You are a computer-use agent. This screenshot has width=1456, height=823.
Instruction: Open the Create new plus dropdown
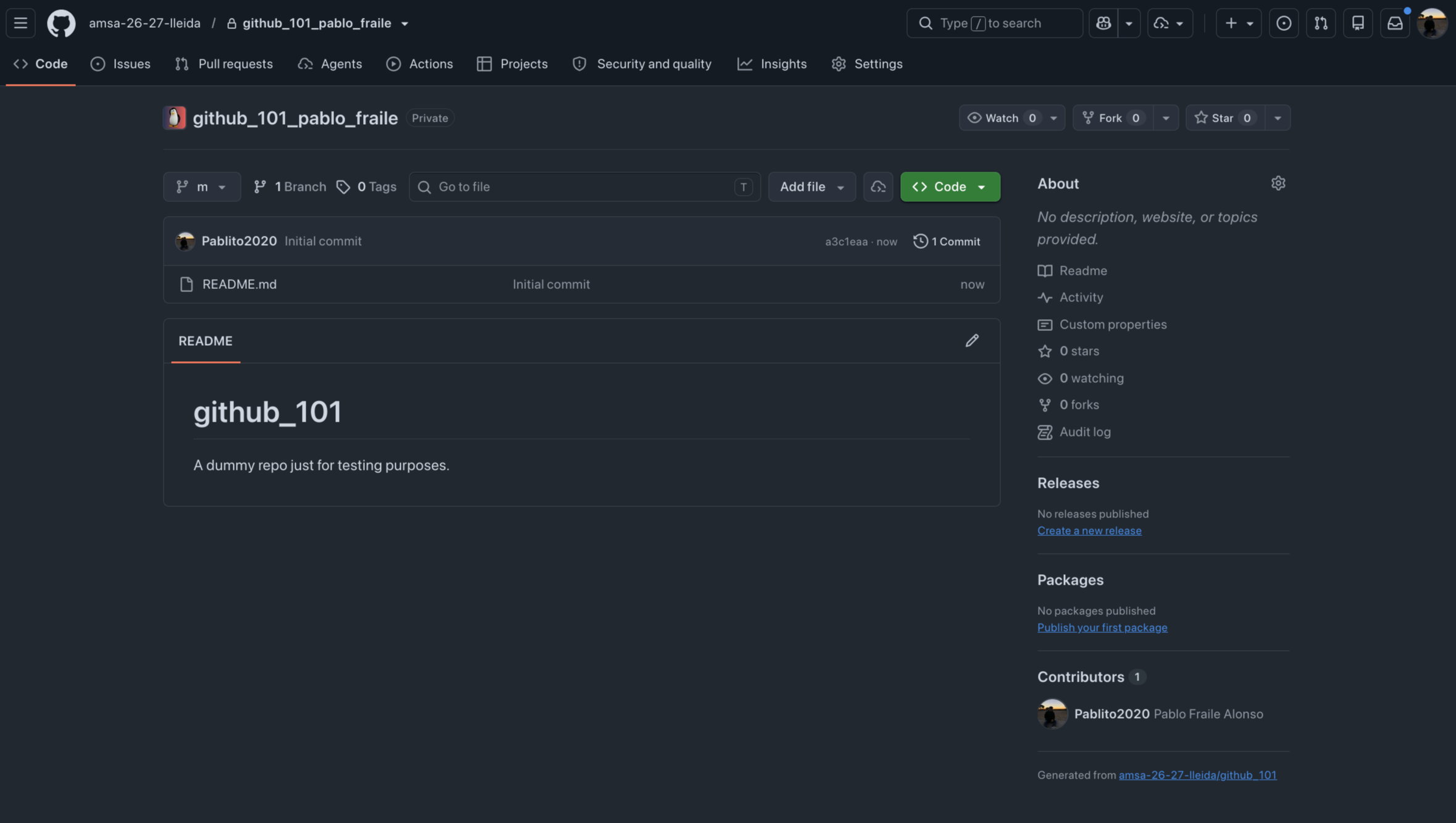(x=1239, y=23)
